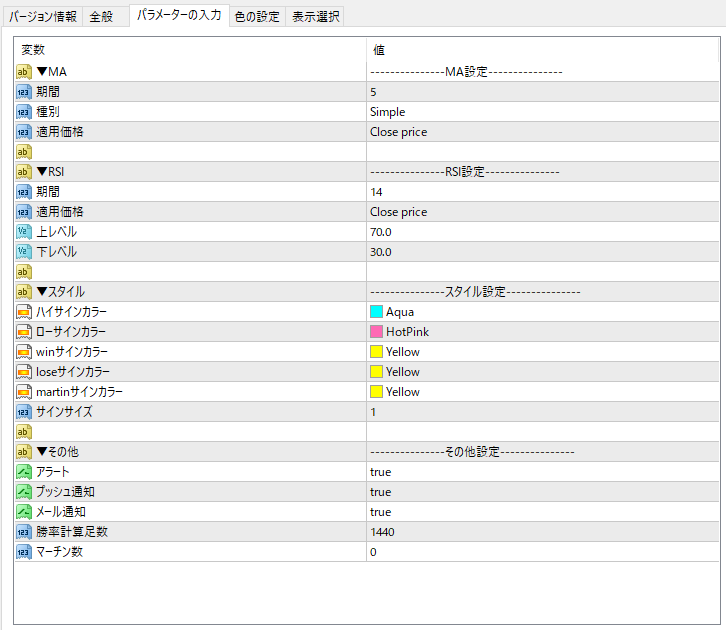Click the RSI設定 separator value
The height and width of the screenshot is (630, 726).
click(465, 172)
